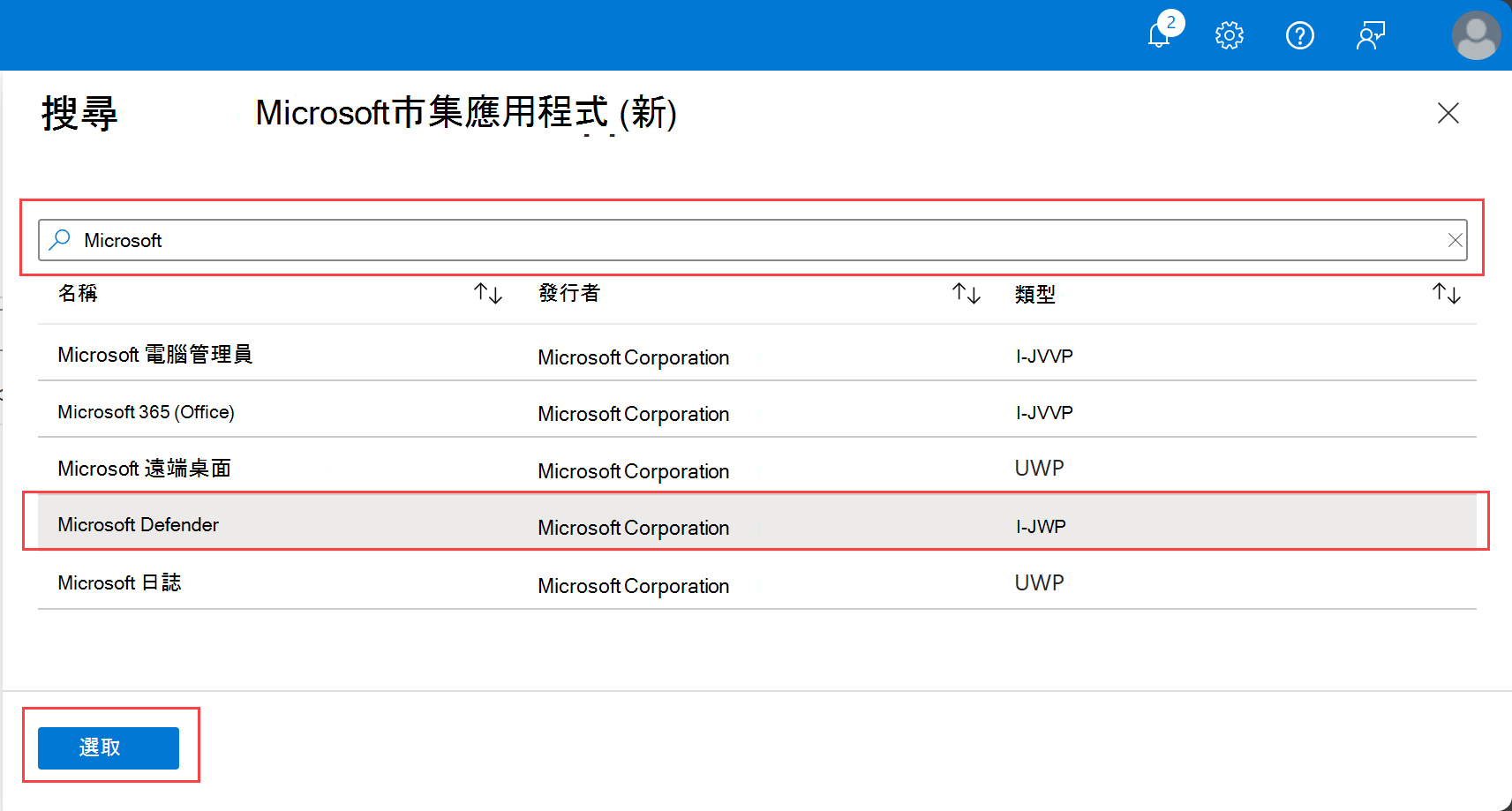
Task: Click the Microsoft市集應用程式 (新) title
Action: click(x=466, y=113)
